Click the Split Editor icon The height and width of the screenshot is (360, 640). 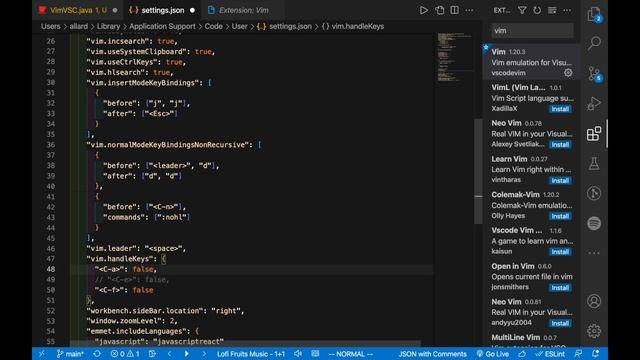point(454,10)
